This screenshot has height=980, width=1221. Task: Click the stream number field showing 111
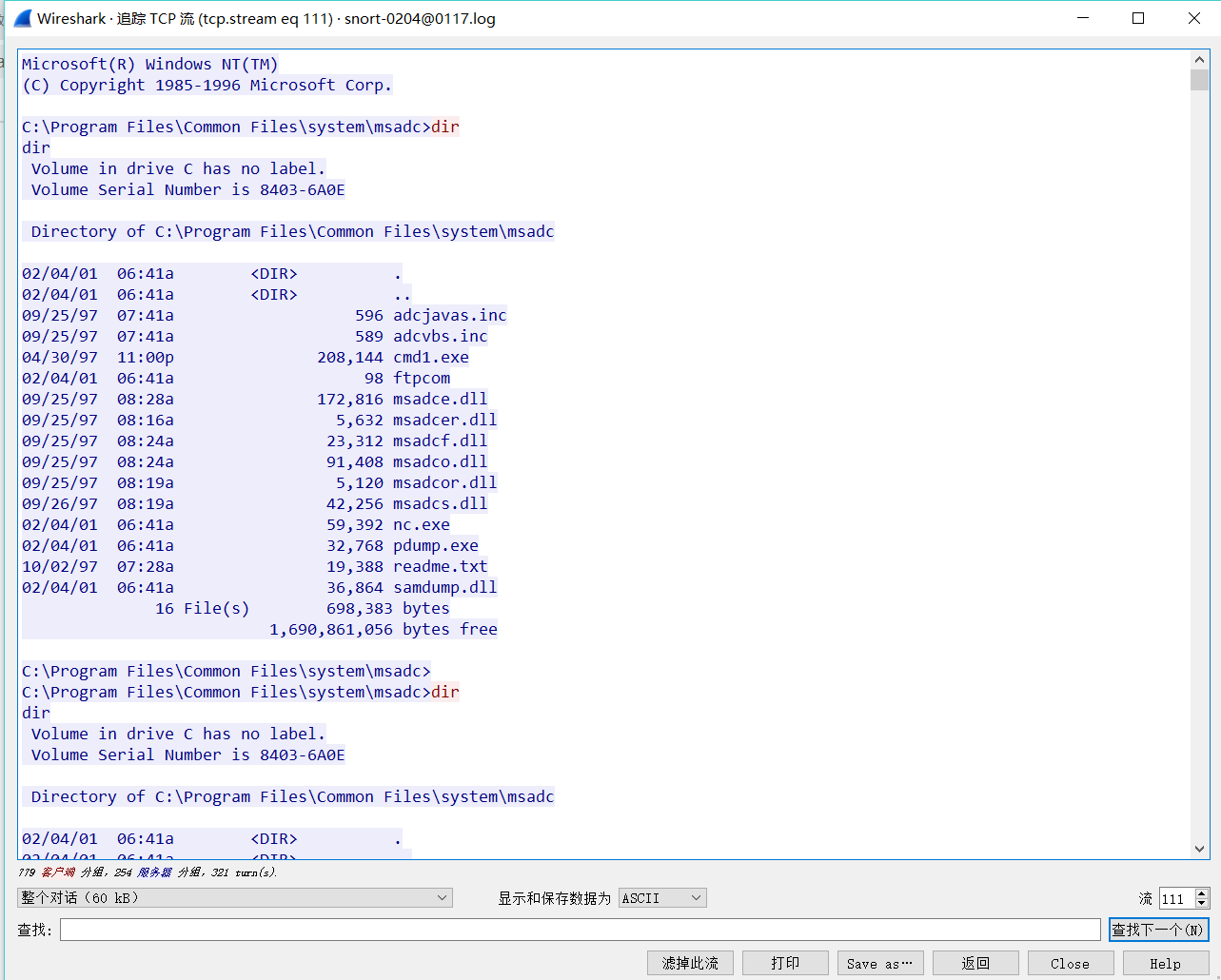tap(1177, 898)
